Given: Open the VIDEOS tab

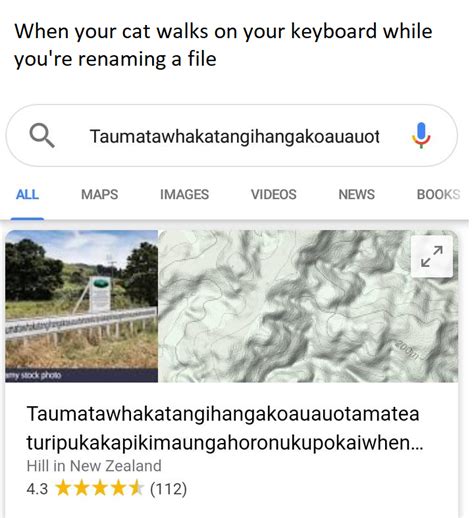Looking at the screenshot, I should click(x=274, y=194).
